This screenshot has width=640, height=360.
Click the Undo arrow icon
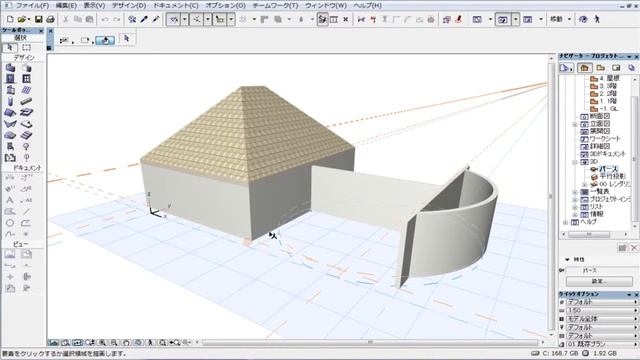[x=105, y=19]
